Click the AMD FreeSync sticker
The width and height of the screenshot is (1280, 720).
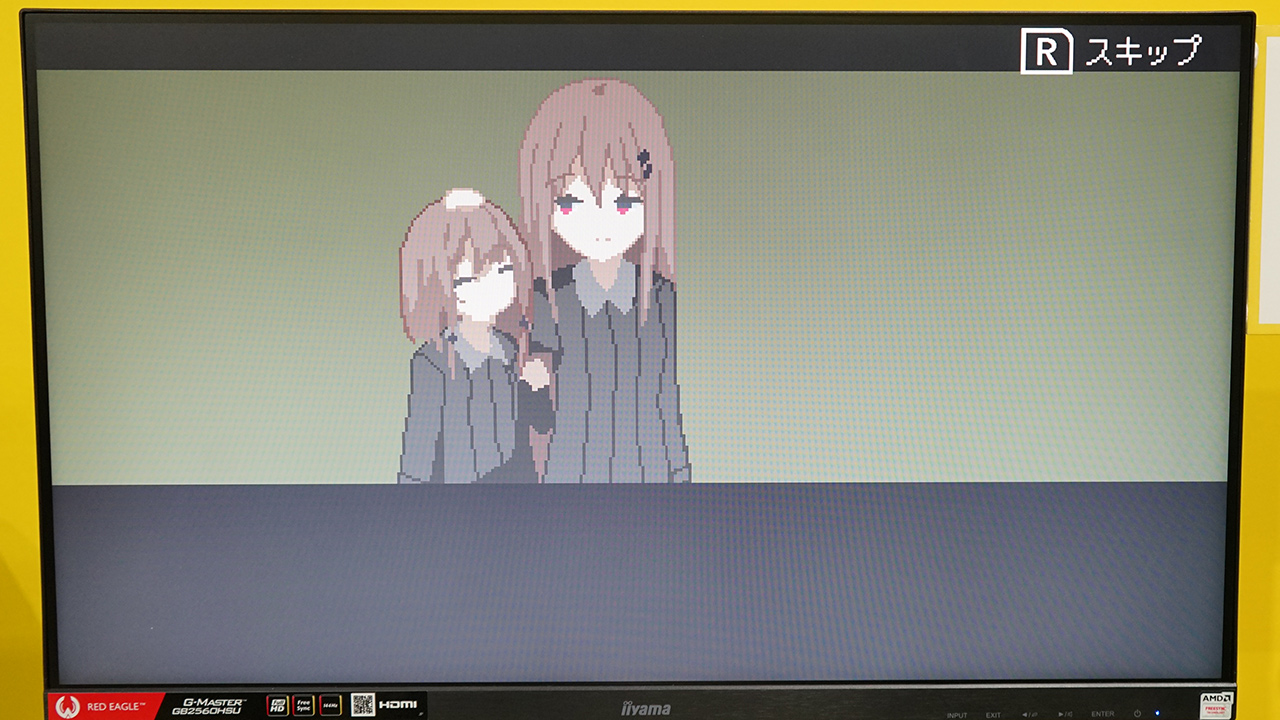click(x=1215, y=704)
